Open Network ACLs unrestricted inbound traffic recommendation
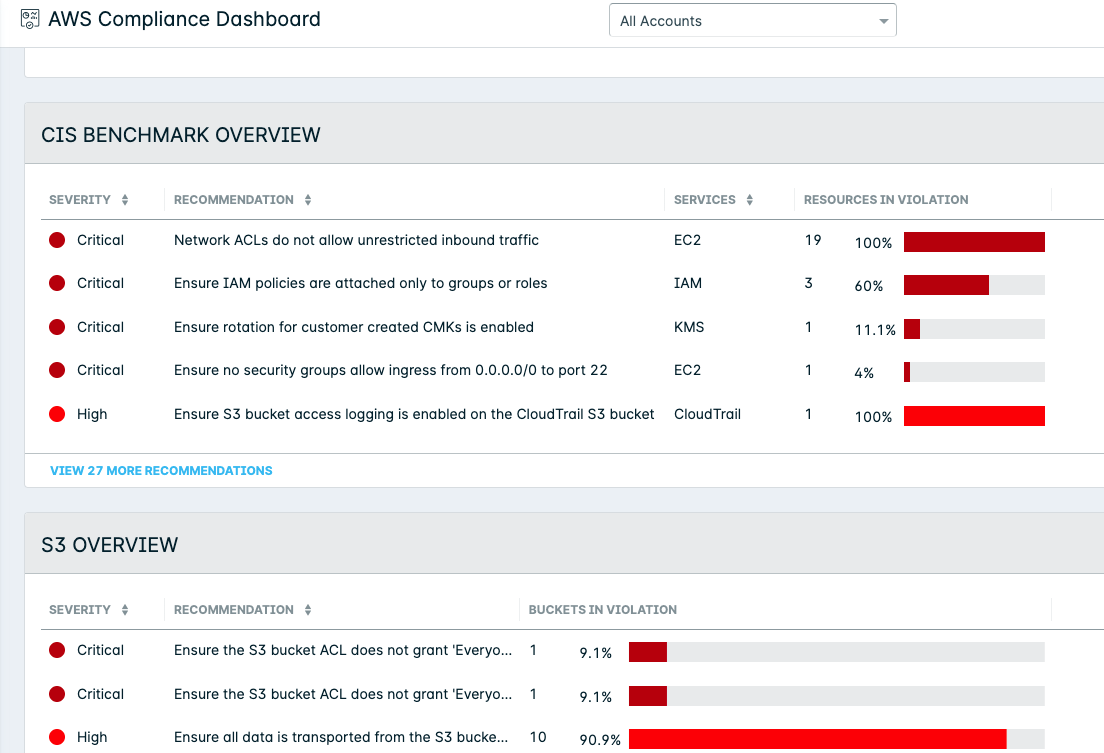The image size is (1104, 753). pyautogui.click(x=356, y=240)
